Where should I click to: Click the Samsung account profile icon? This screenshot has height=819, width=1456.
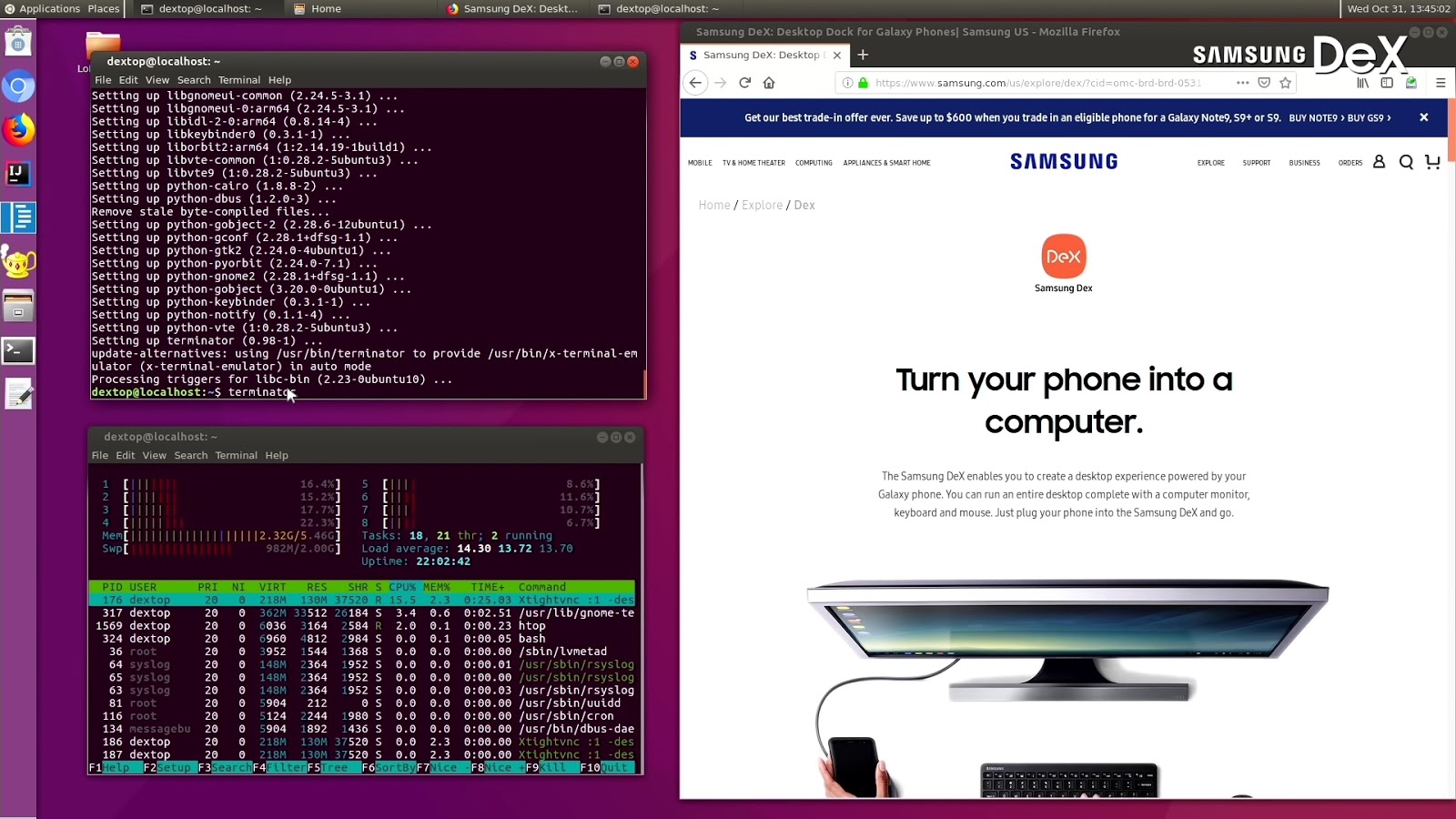point(1380,162)
